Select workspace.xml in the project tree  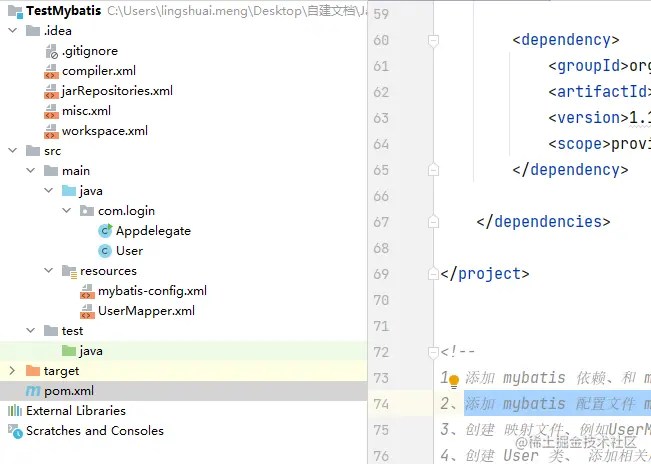tap(105, 131)
